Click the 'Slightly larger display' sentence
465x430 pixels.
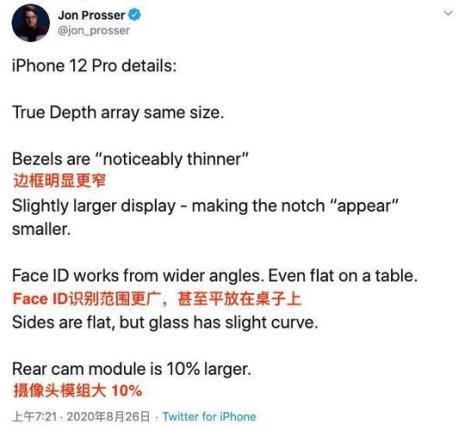(205, 206)
